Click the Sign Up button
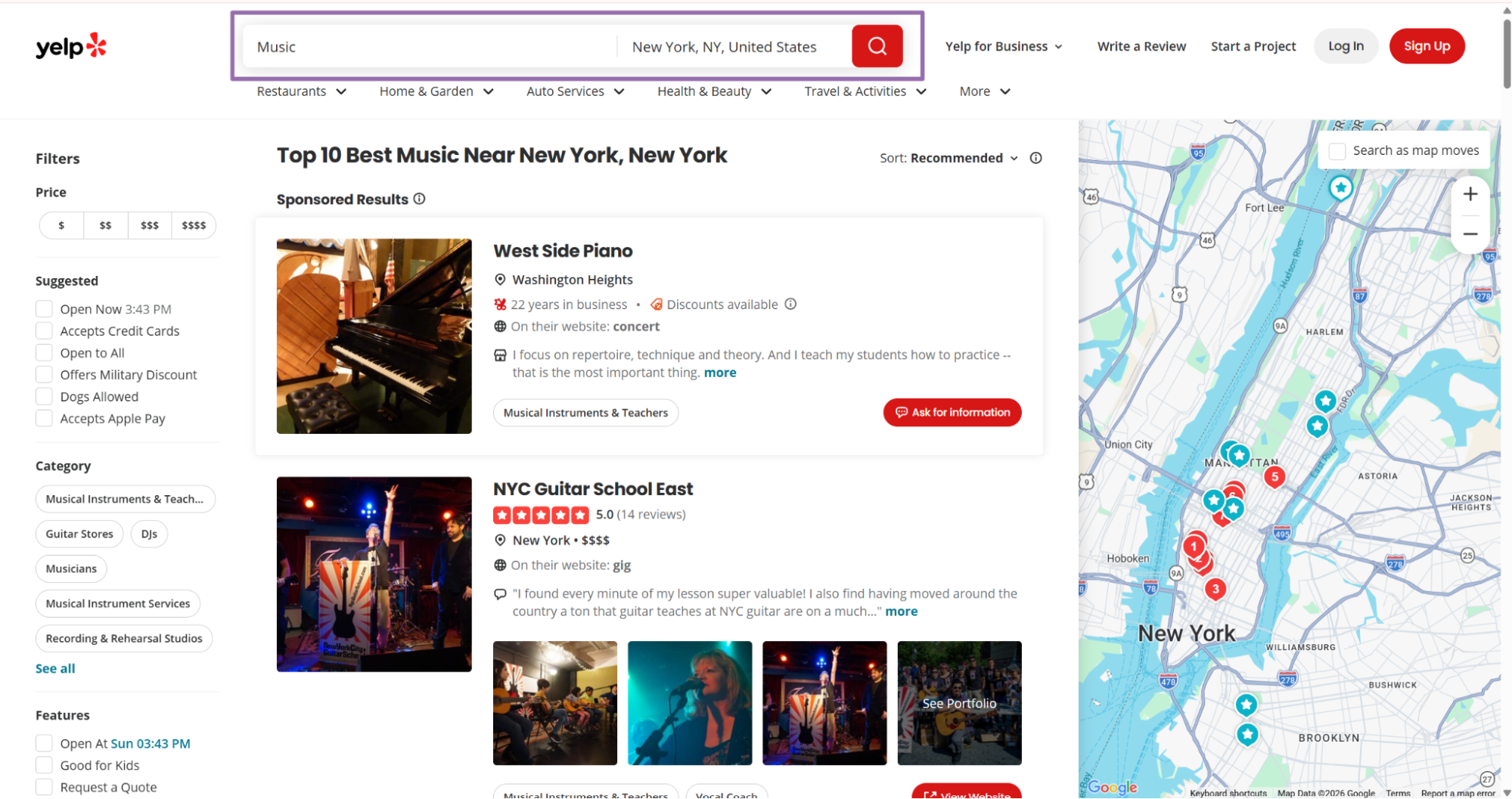This screenshot has height=799, width=1512. 1427,46
